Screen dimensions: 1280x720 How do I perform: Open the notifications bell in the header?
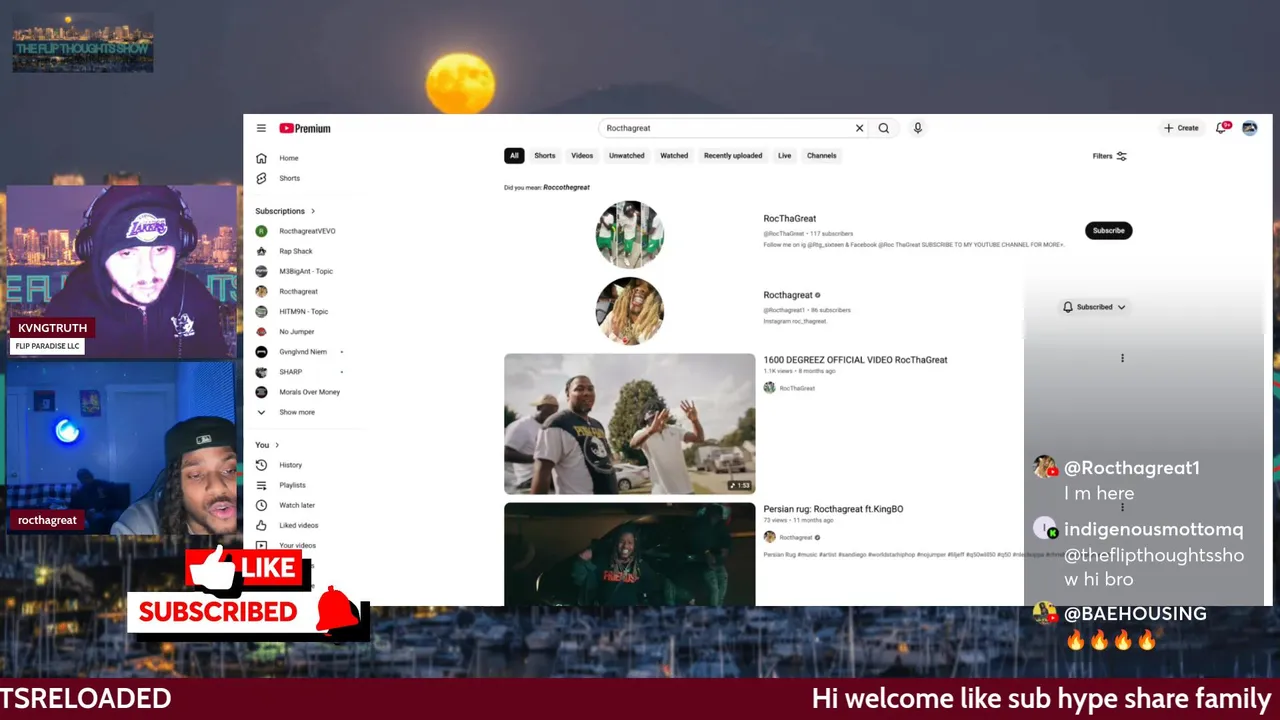tap(1222, 128)
